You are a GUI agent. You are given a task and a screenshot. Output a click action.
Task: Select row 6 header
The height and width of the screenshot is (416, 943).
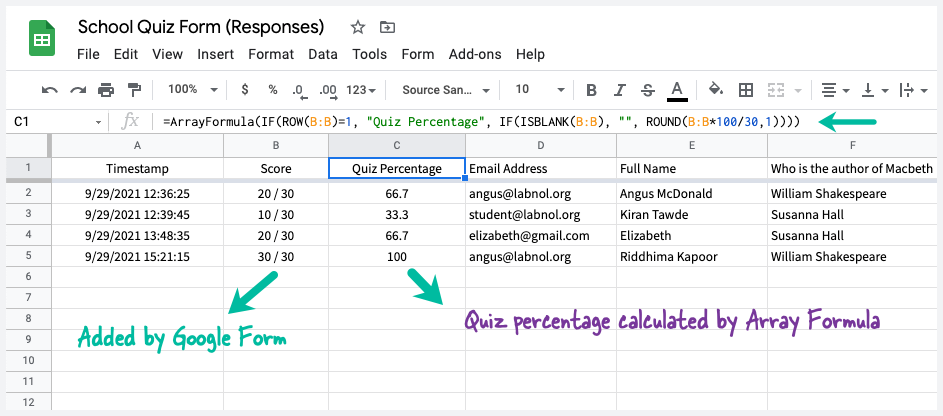[29, 277]
